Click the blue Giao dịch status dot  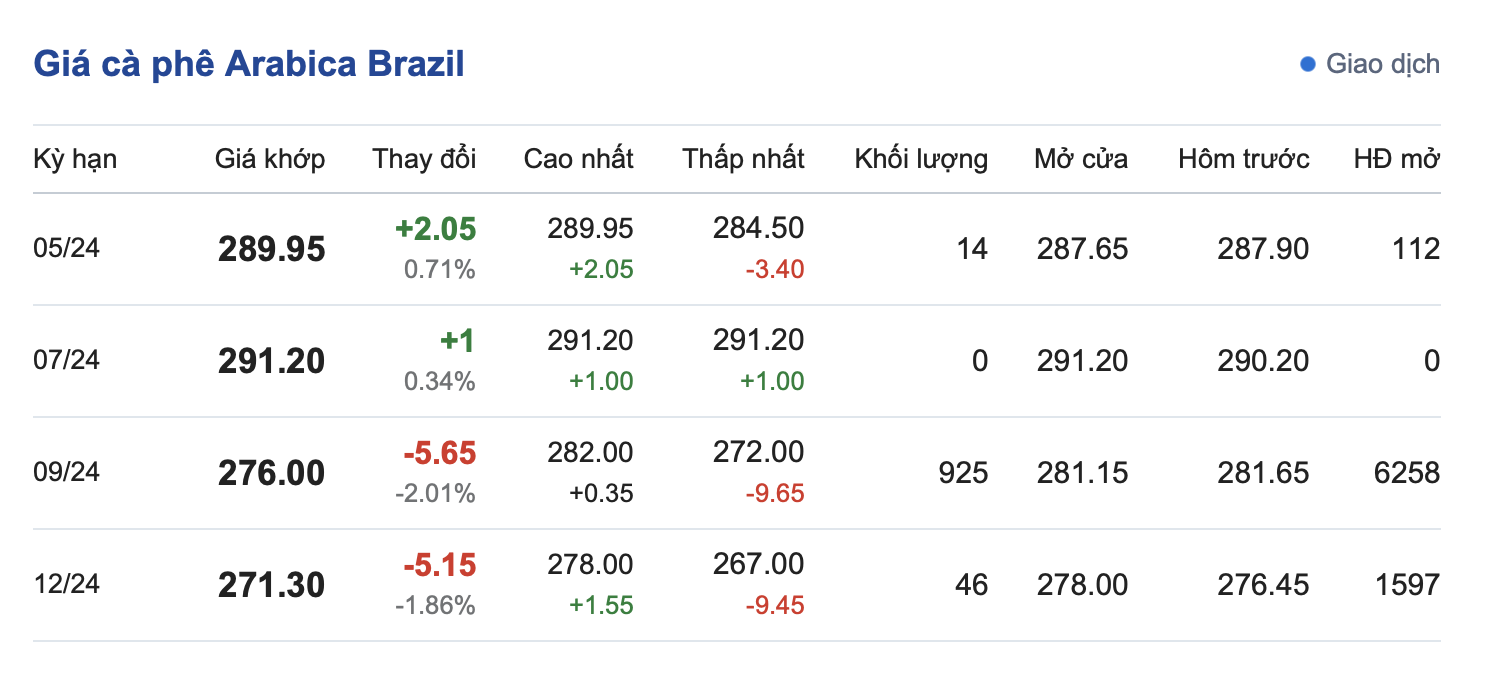coord(1307,65)
